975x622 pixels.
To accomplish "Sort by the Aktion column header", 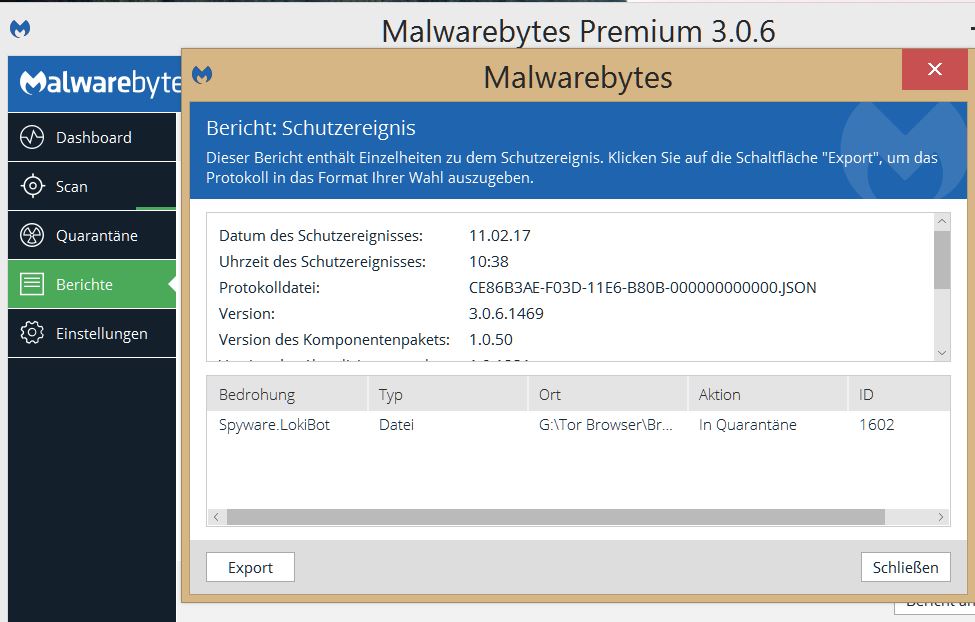I will (767, 394).
